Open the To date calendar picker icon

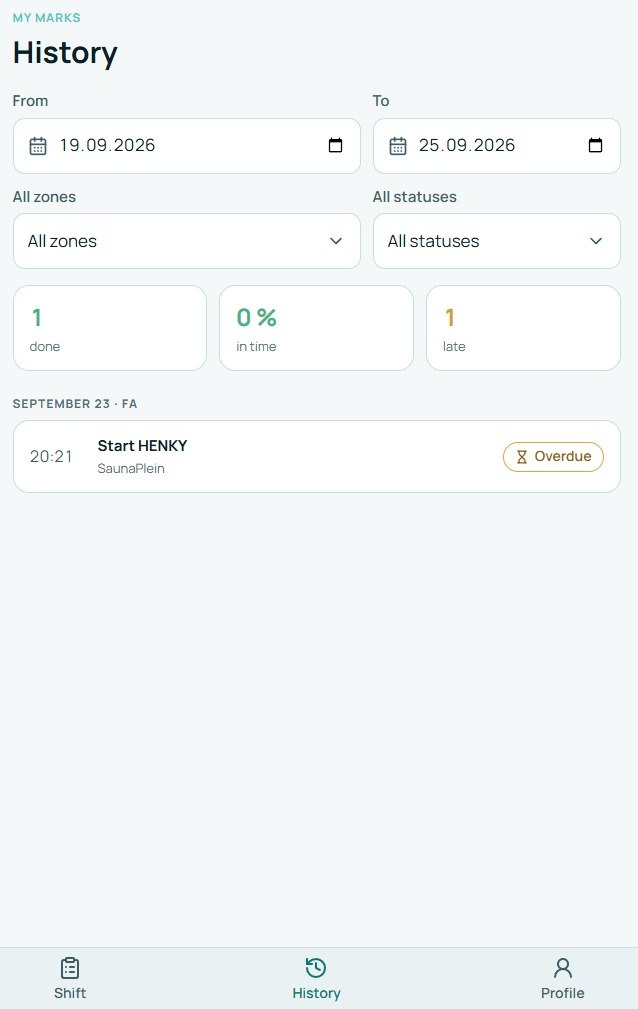[596, 145]
